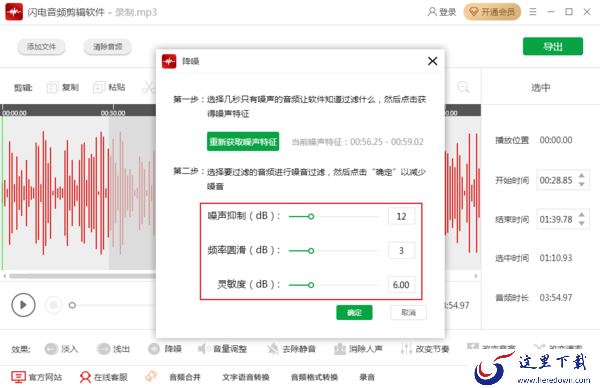Click the 选中时间 value 01:10.93
Viewport: 600px width, 388px height.
tap(556, 258)
